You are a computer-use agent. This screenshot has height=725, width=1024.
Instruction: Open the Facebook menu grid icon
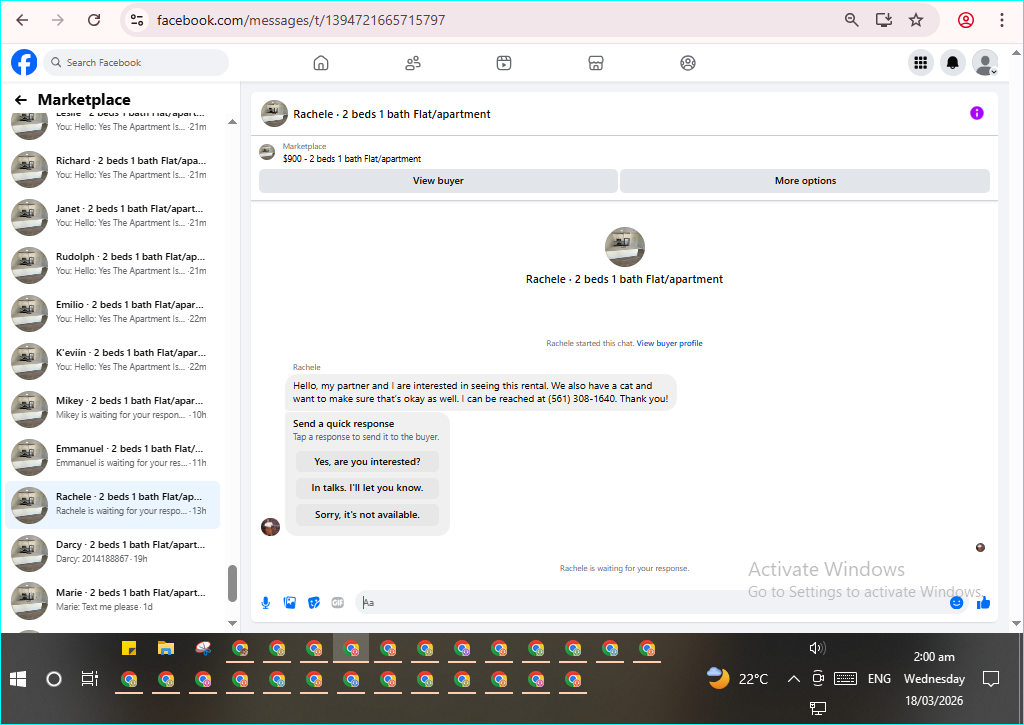click(921, 63)
